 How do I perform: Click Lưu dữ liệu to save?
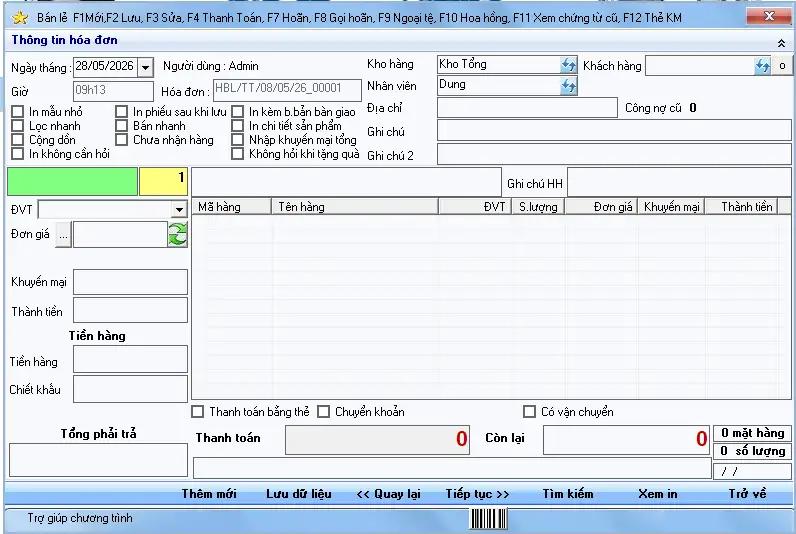[299, 494]
